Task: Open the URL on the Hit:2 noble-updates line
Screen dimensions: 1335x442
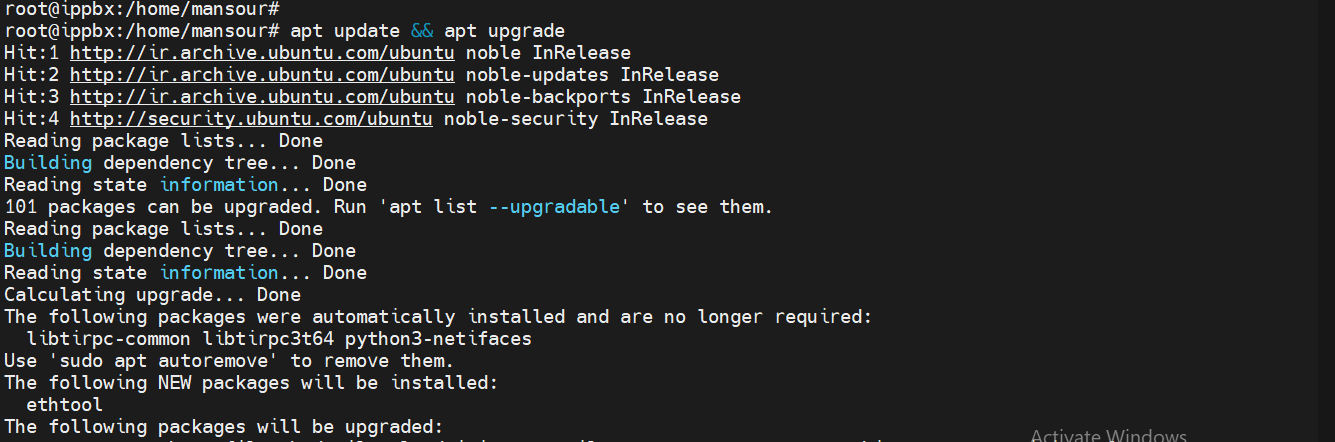Action: click(262, 75)
